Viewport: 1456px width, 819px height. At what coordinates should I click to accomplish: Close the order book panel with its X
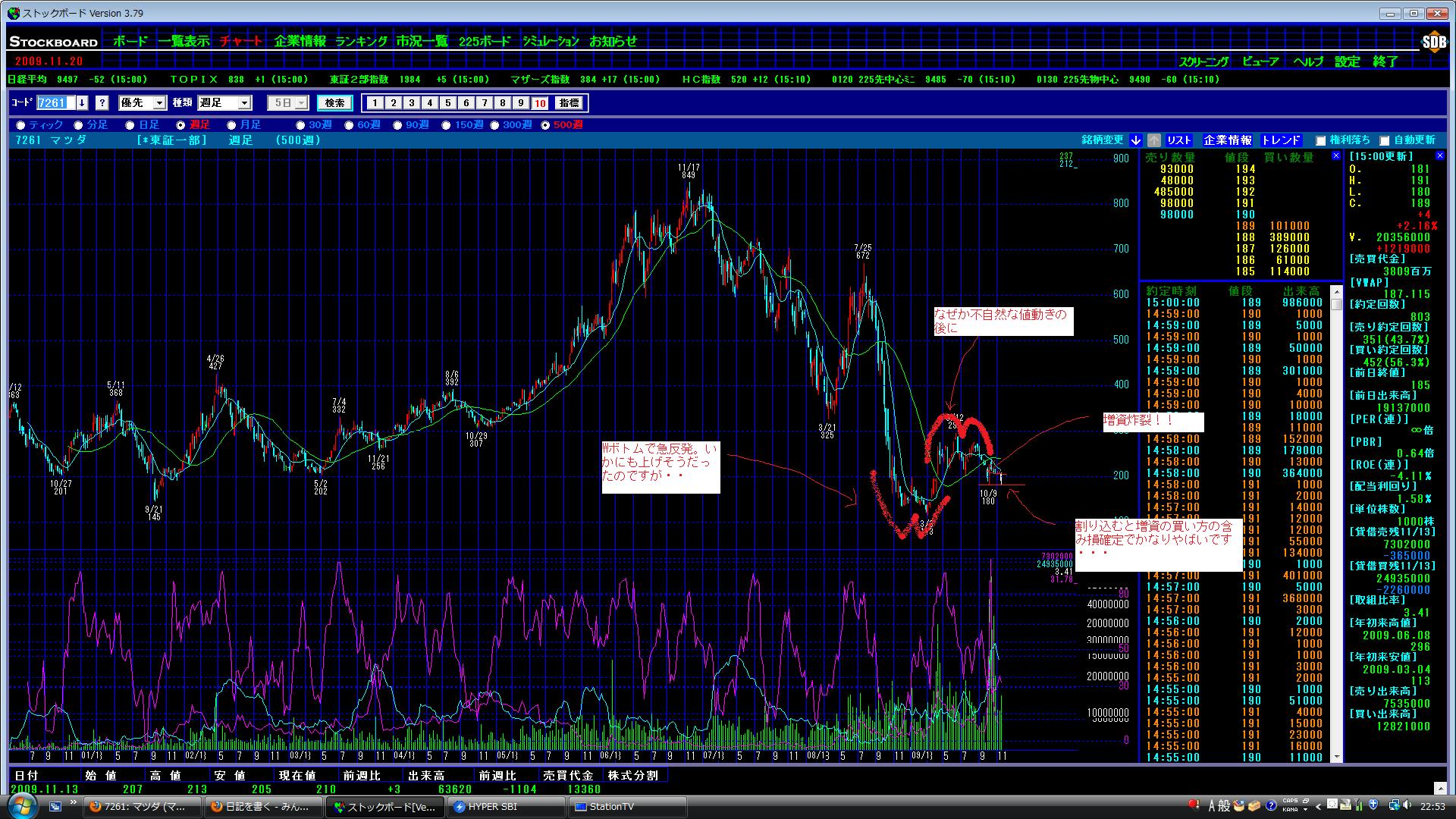pyautogui.click(x=1335, y=155)
